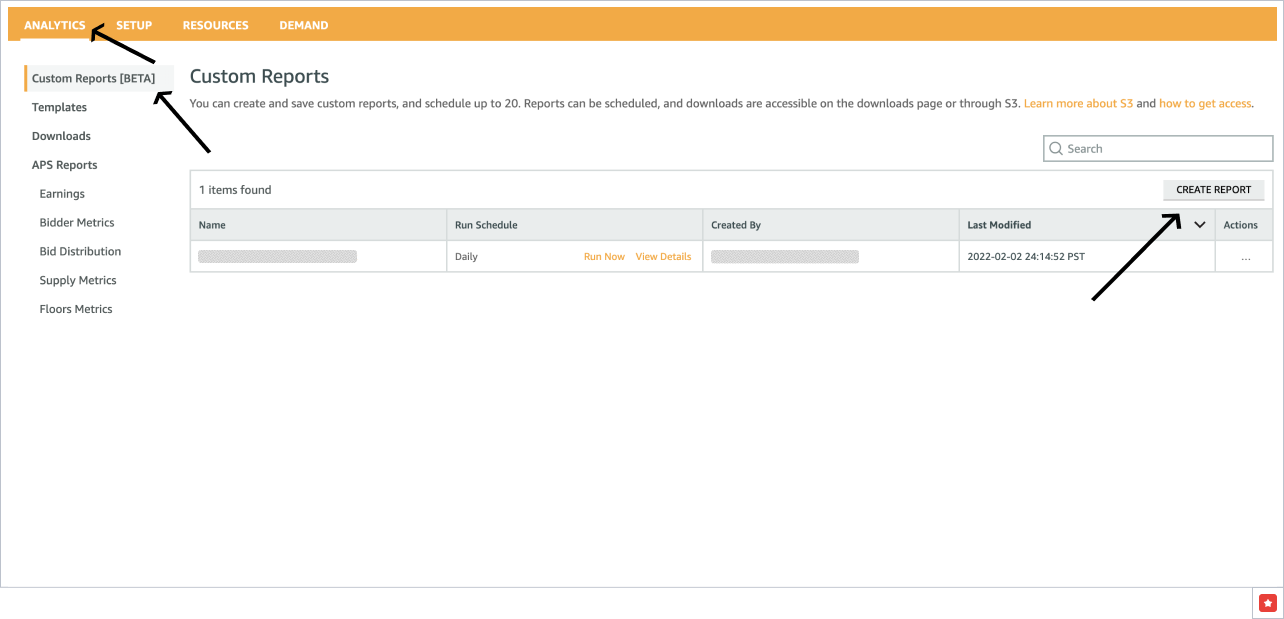Switch to the RESOURCES tab
This screenshot has height=619, width=1284.
click(x=215, y=24)
